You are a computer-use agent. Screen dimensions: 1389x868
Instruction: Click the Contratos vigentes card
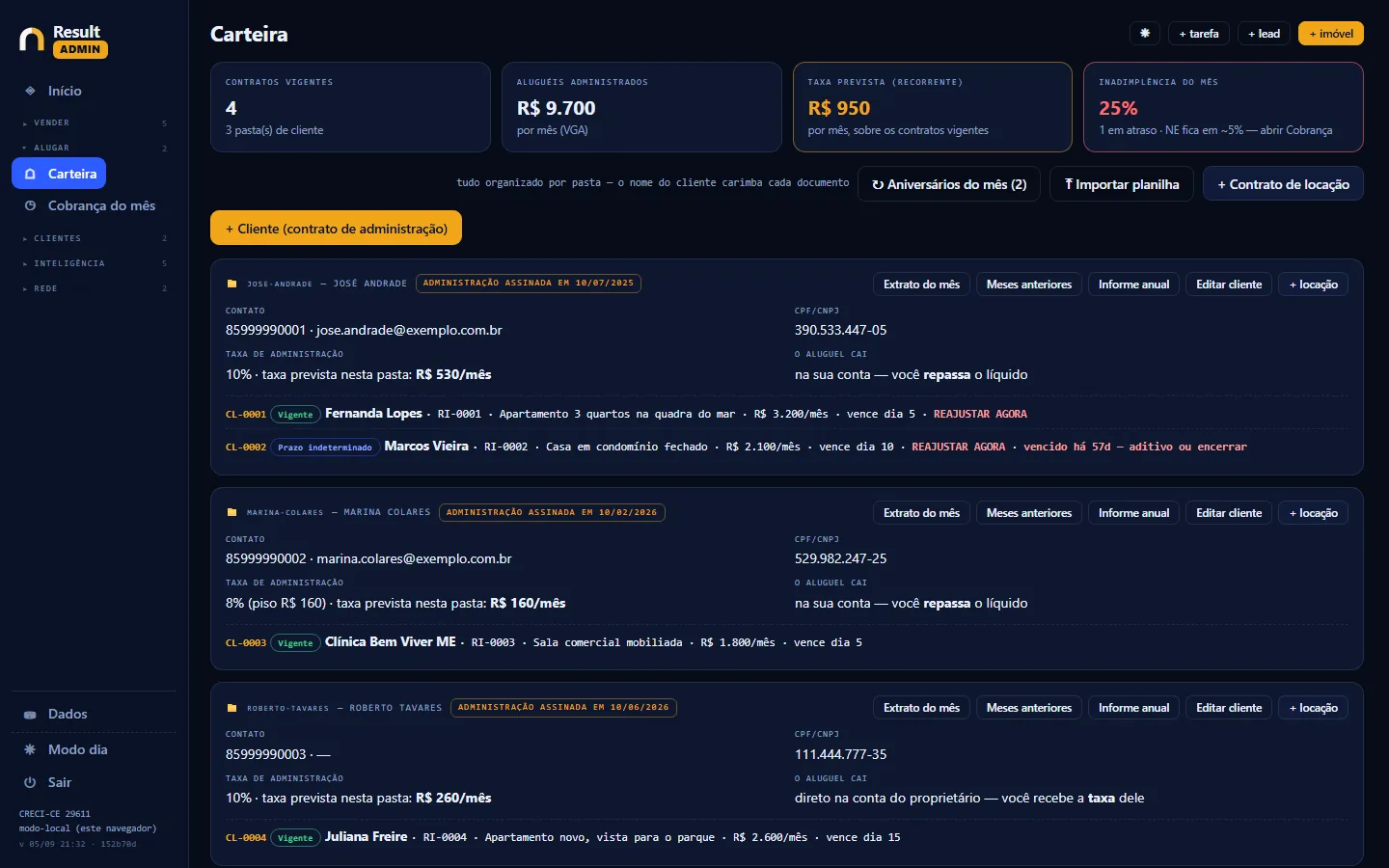tap(350, 107)
